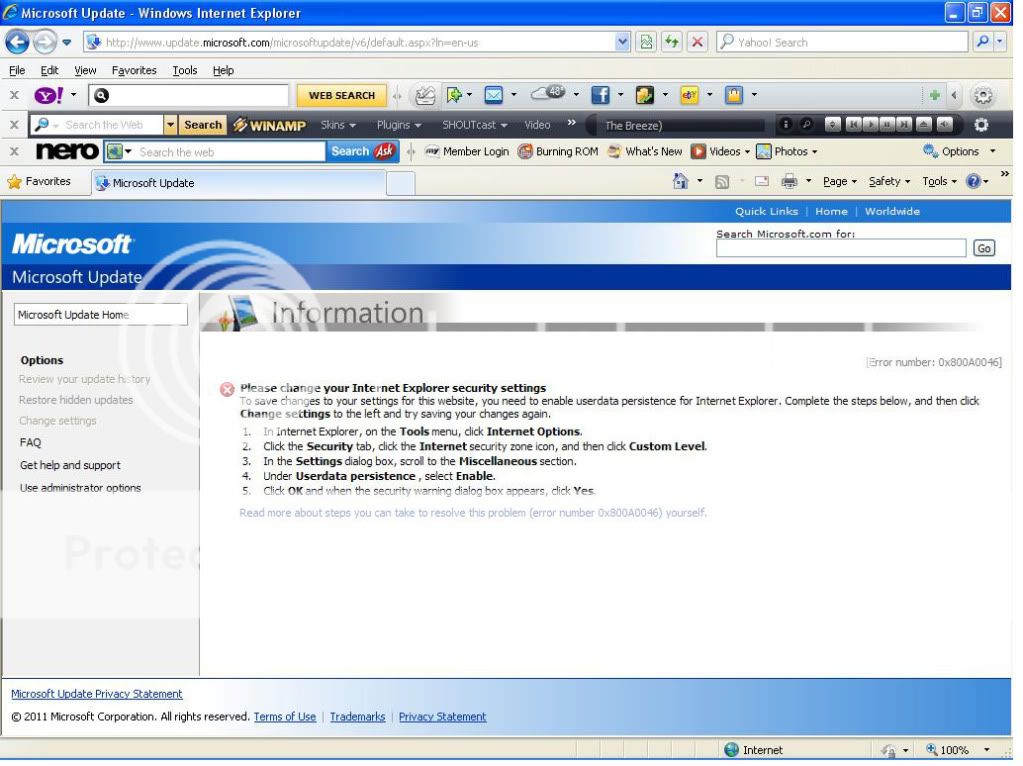1023x766 pixels.
Task: Open the Help menu
Action: (223, 70)
